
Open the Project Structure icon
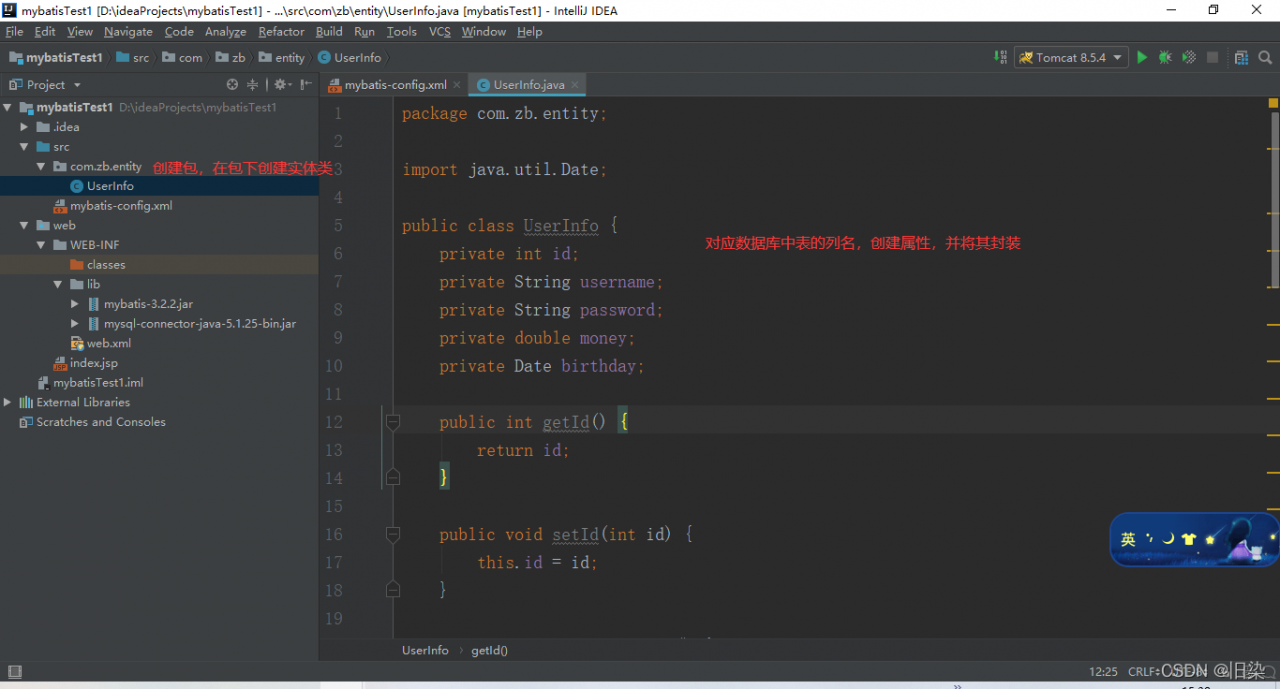1241,58
